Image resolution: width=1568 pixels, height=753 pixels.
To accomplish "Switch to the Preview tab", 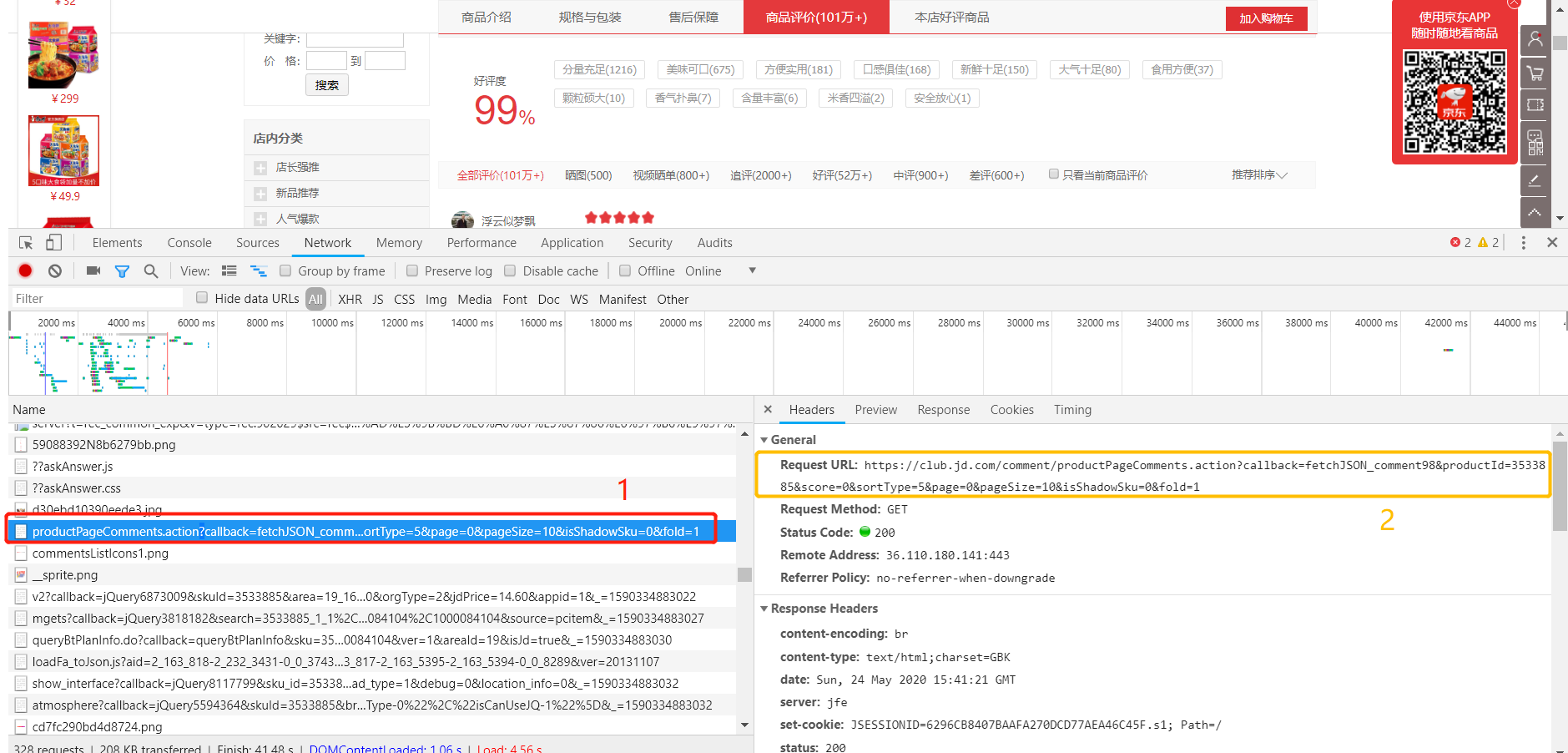I will [876, 410].
